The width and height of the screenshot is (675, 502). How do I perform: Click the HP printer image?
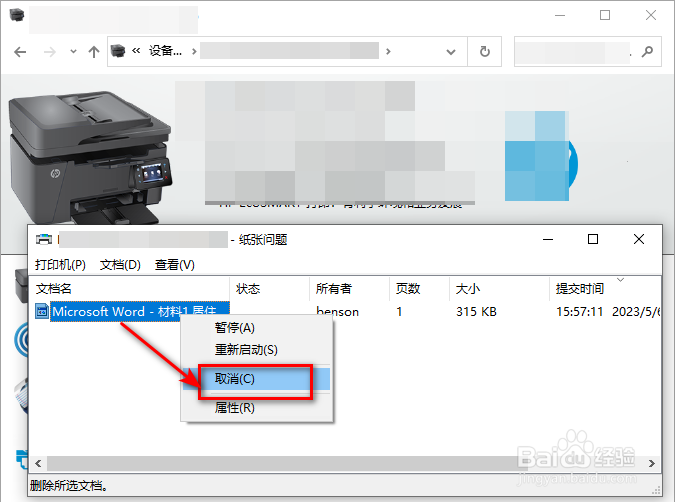(x=90, y=157)
